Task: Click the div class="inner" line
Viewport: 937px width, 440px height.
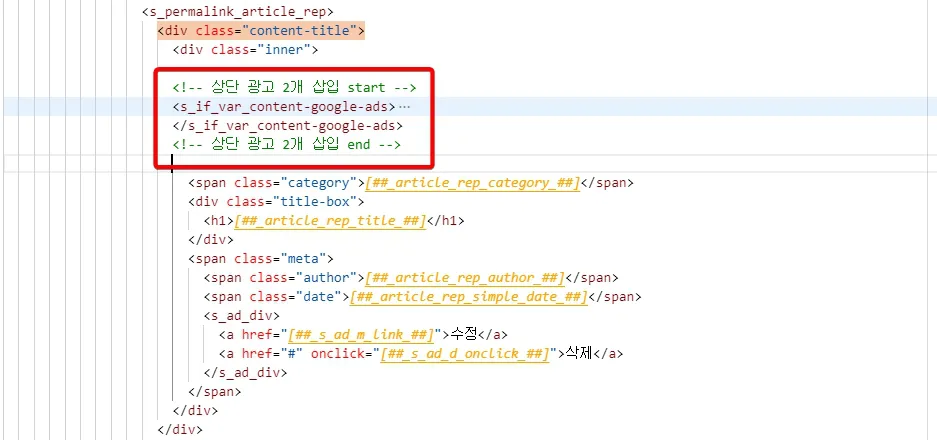Action: [246, 50]
